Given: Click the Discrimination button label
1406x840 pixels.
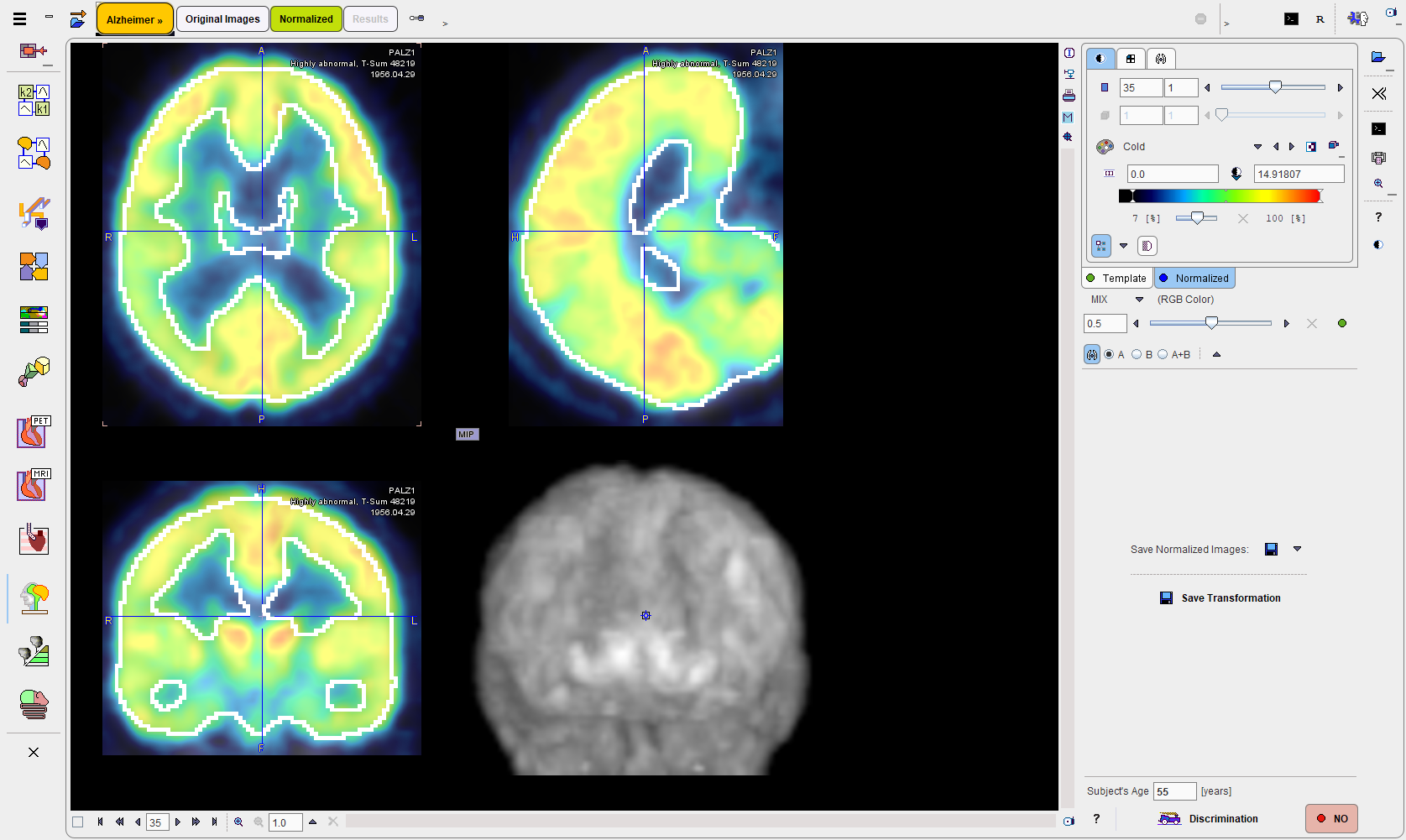Looking at the screenshot, I should 1223,818.
